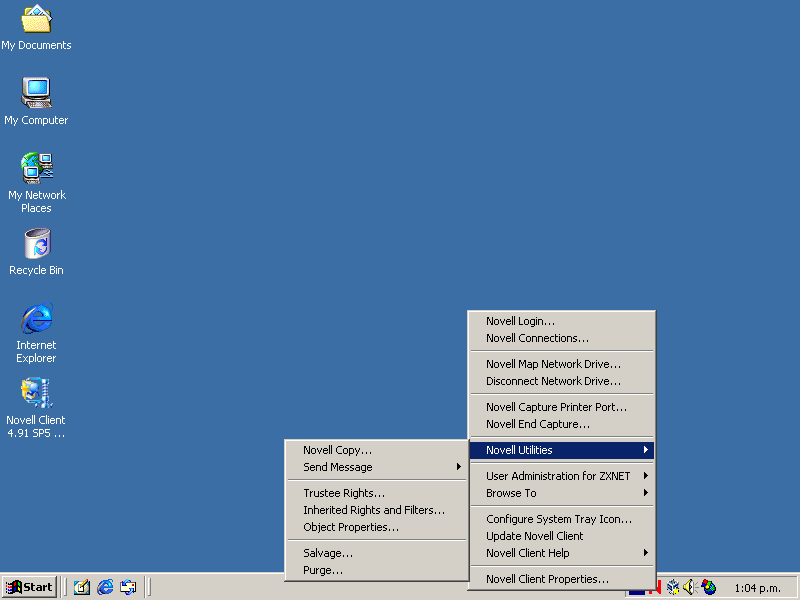
Task: Open Inherited Rights and Filters...
Action: tap(377, 510)
